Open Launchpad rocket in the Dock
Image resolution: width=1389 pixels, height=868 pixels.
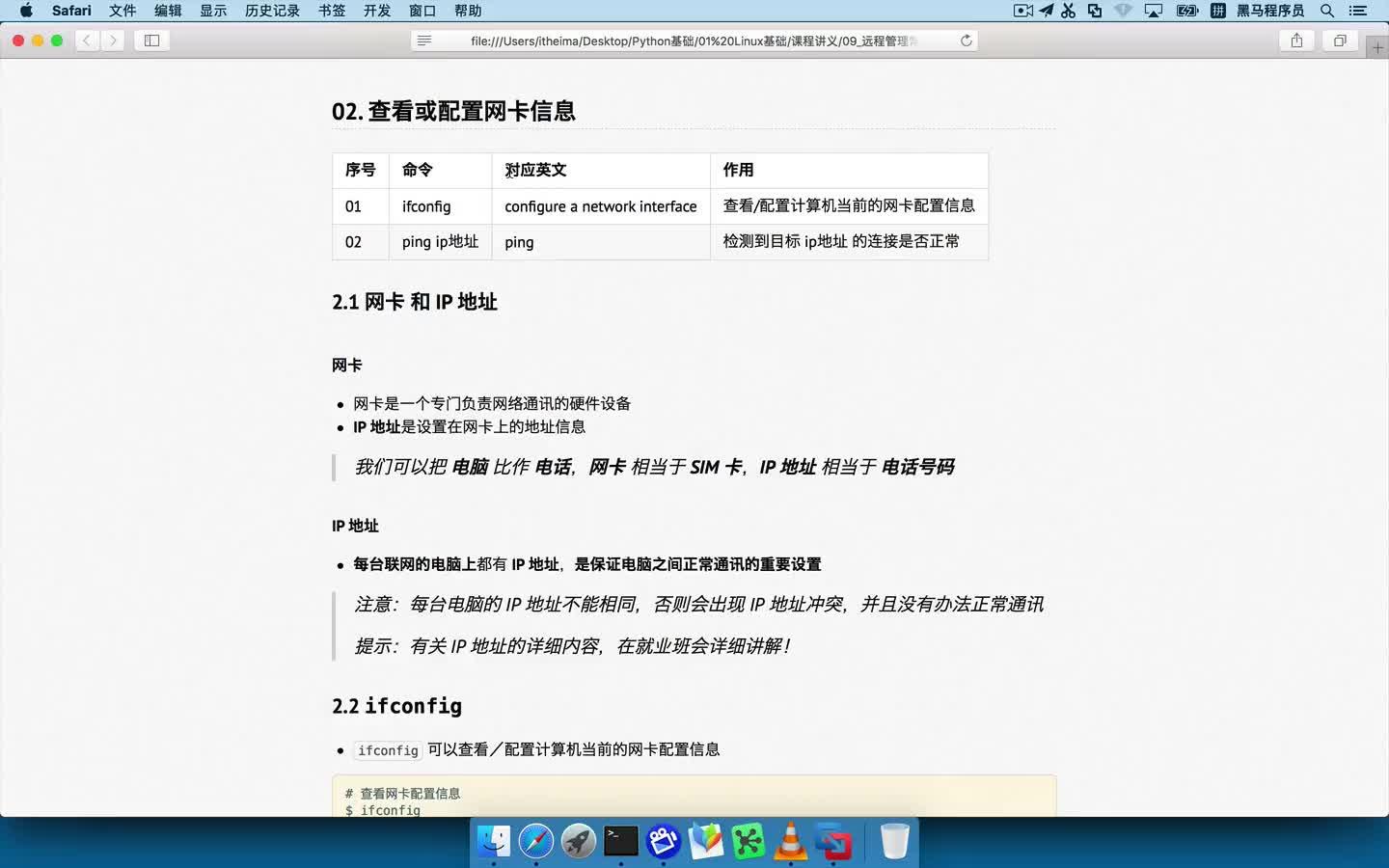(x=579, y=841)
